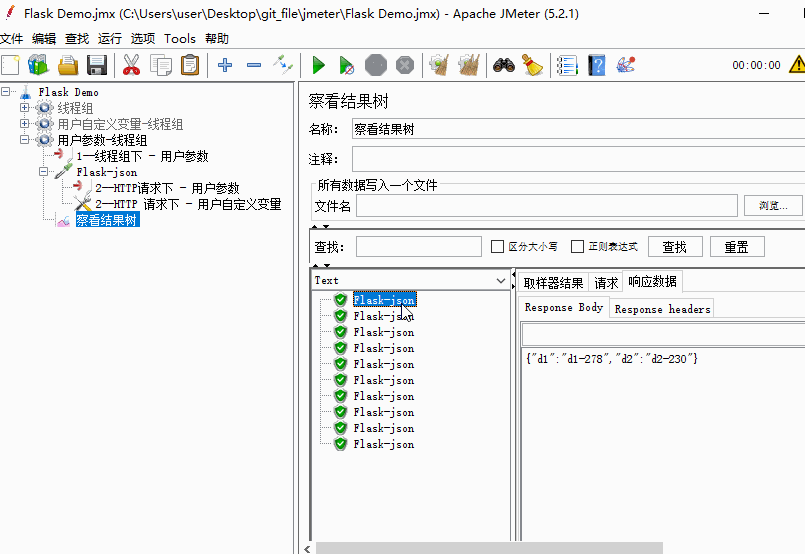Image resolution: width=805 pixels, height=554 pixels.
Task: Toggle the 正则表达式 checkbox
Action: coord(577,246)
